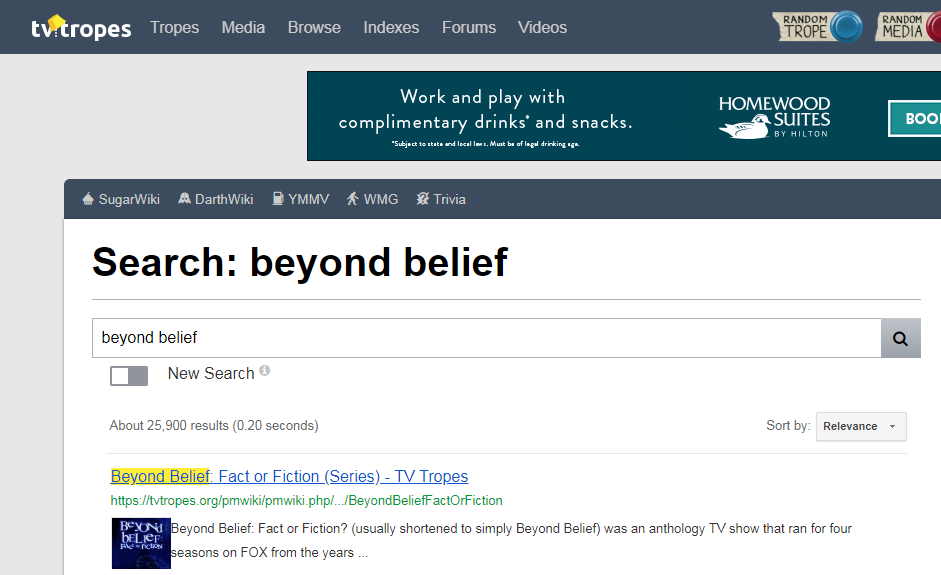Click the Homewood Suites by Hilton logo
This screenshot has width=941, height=575.
[775, 116]
